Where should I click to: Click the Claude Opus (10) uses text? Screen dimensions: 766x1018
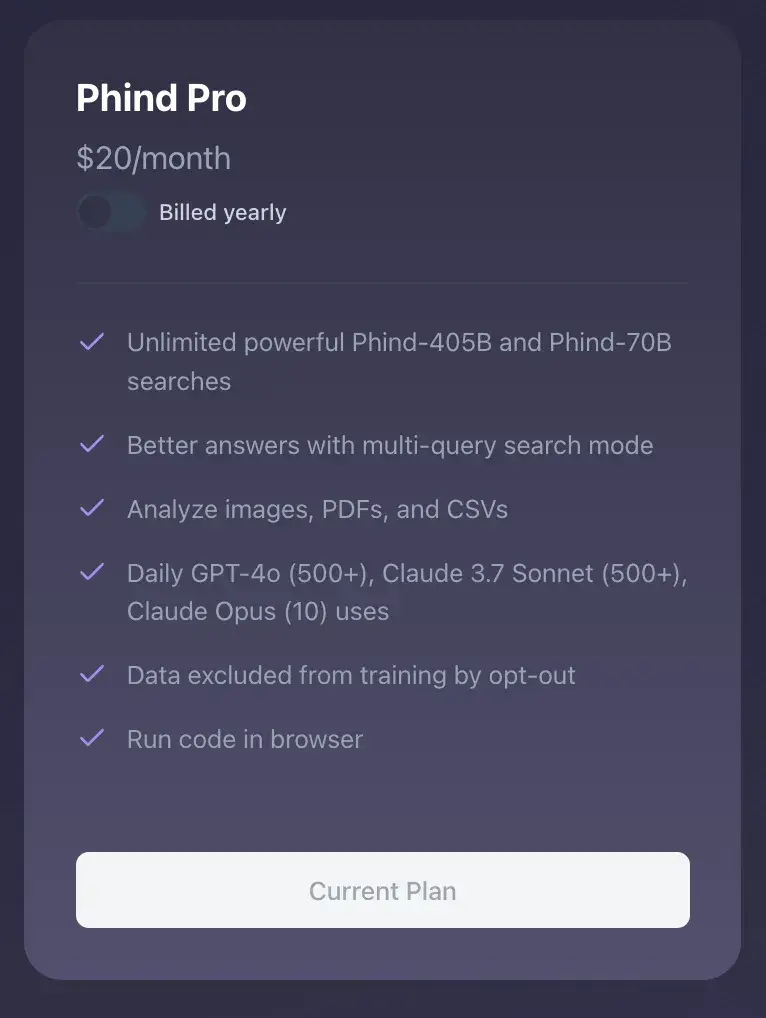(258, 612)
